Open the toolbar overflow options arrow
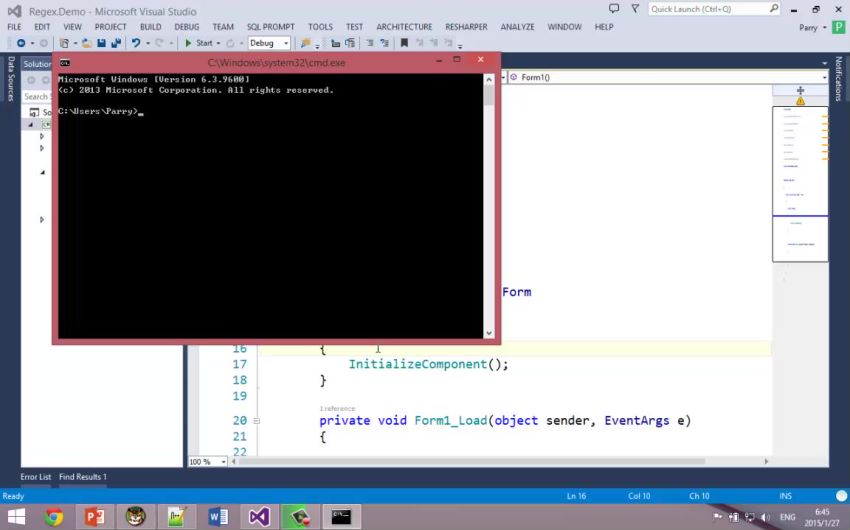The height and width of the screenshot is (530, 850). [x=460, y=46]
